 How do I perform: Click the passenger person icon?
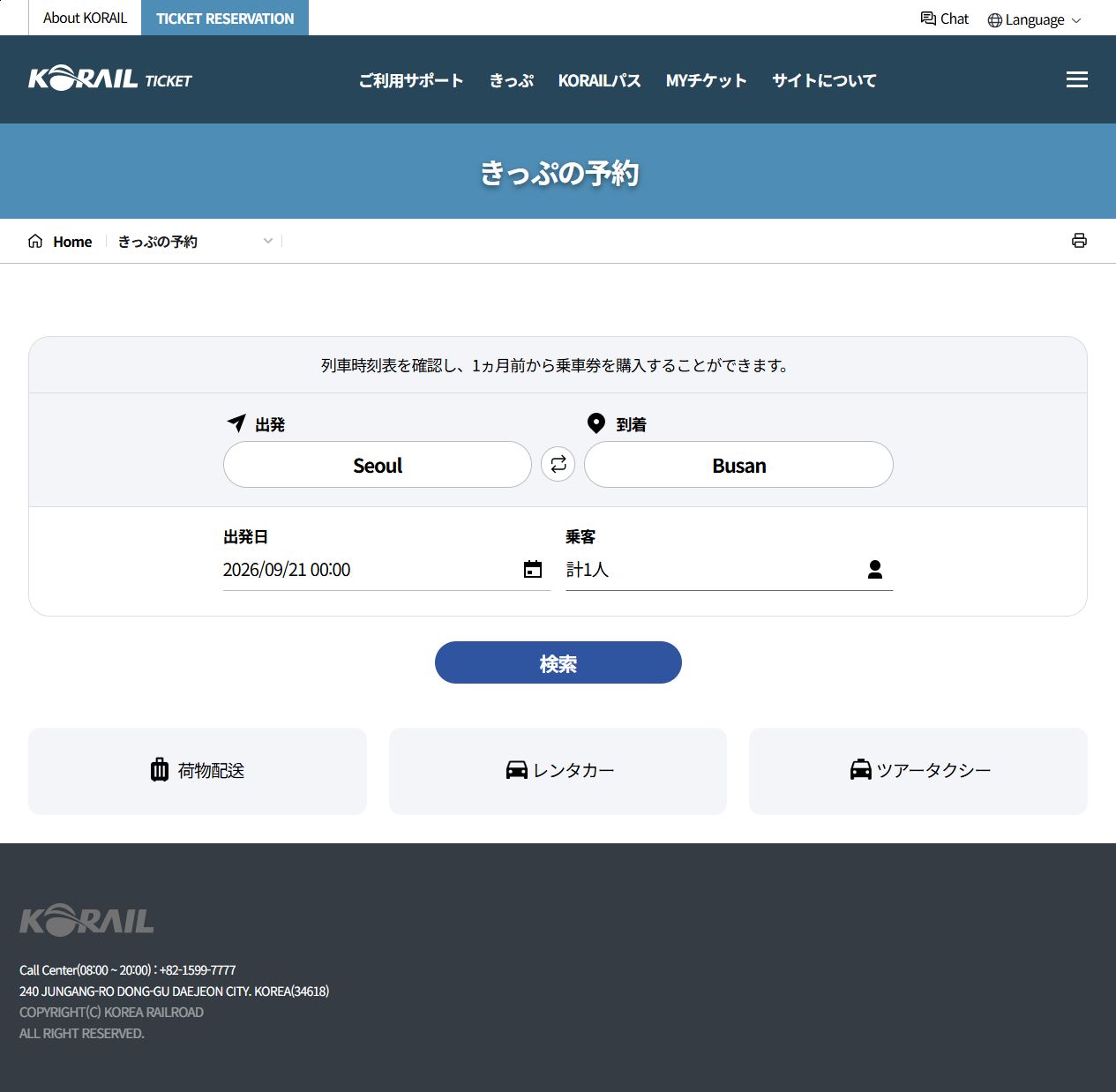[x=875, y=569]
